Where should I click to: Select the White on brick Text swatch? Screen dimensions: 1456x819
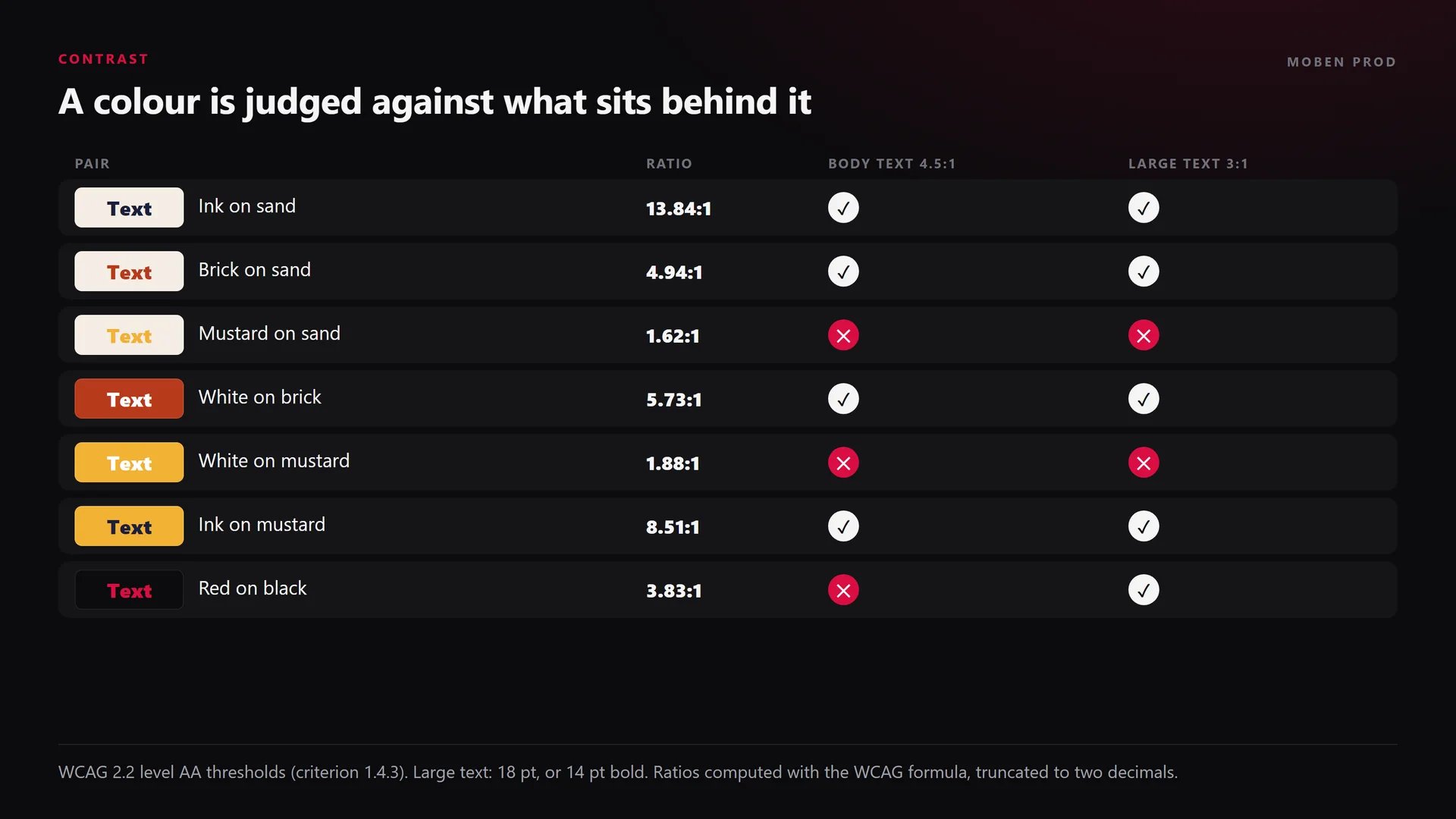tap(129, 399)
